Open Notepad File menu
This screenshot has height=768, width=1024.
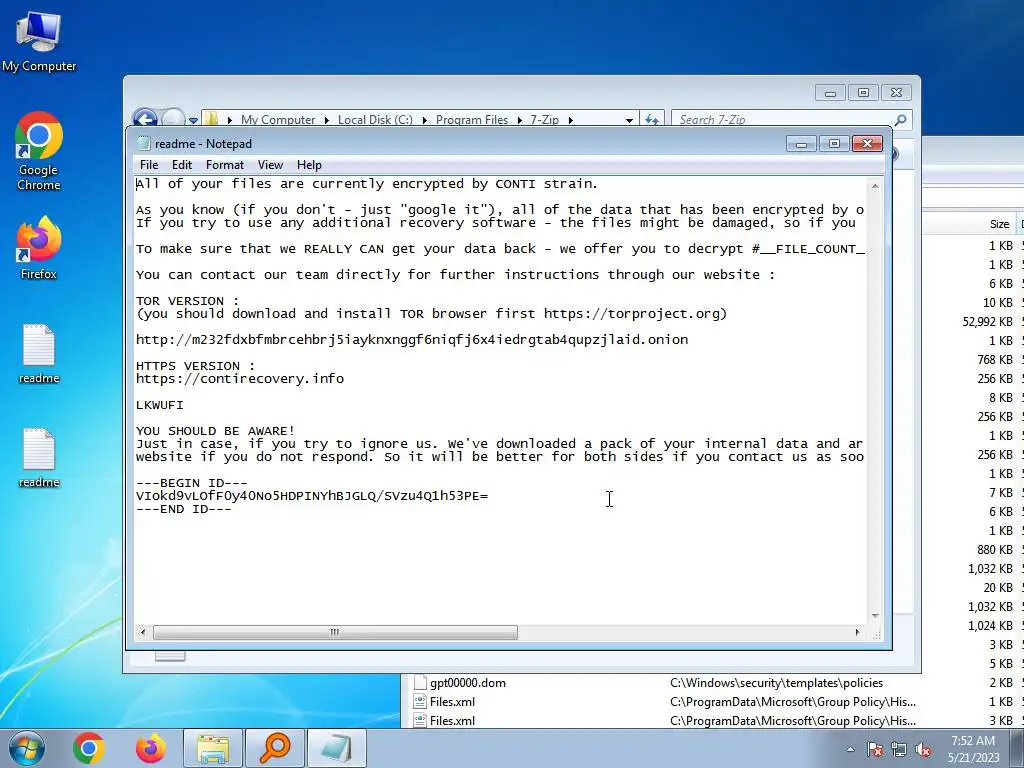click(149, 165)
